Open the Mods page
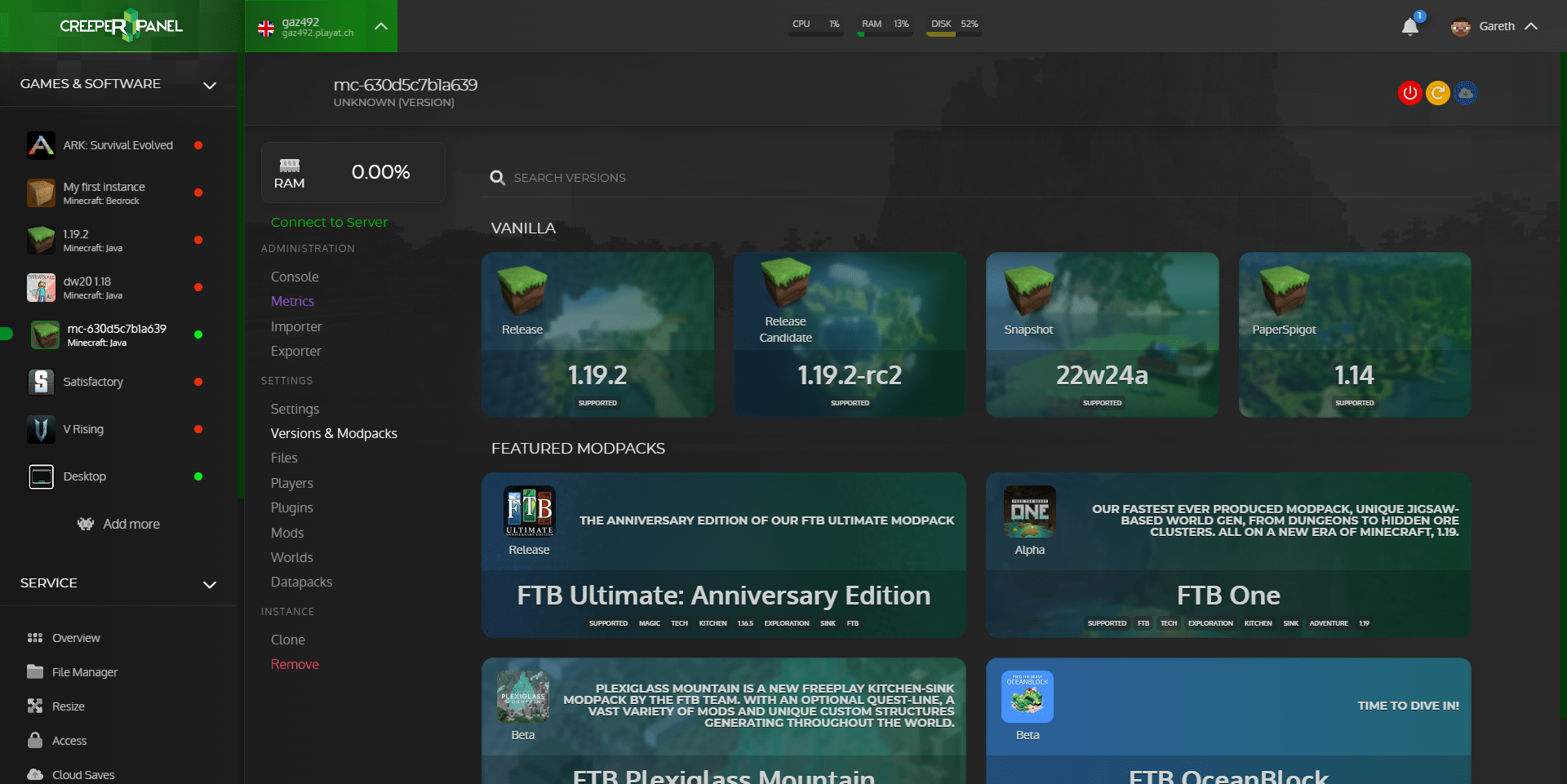1567x784 pixels. click(287, 533)
